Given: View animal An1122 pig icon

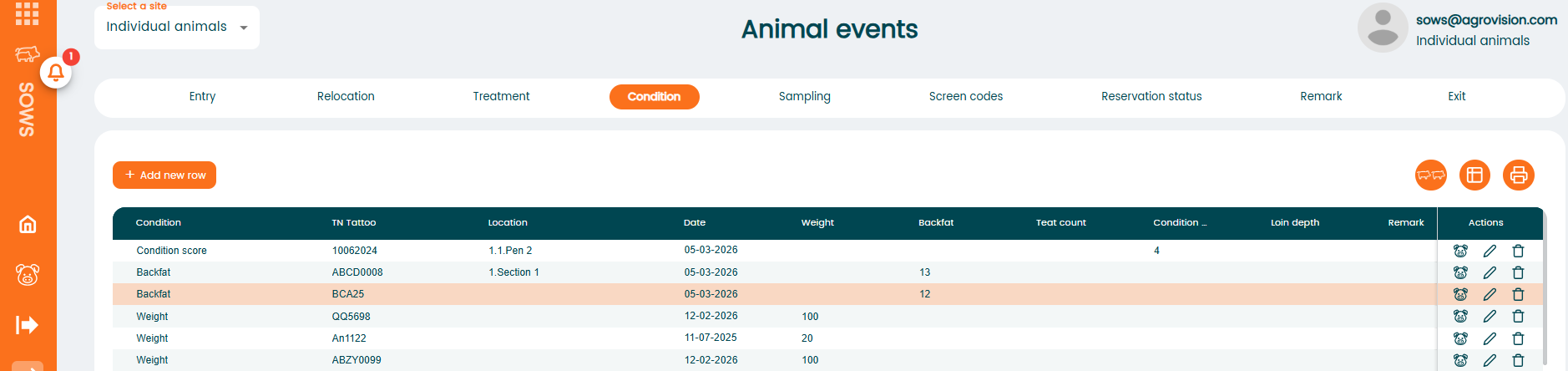Looking at the screenshot, I should 1460,338.
